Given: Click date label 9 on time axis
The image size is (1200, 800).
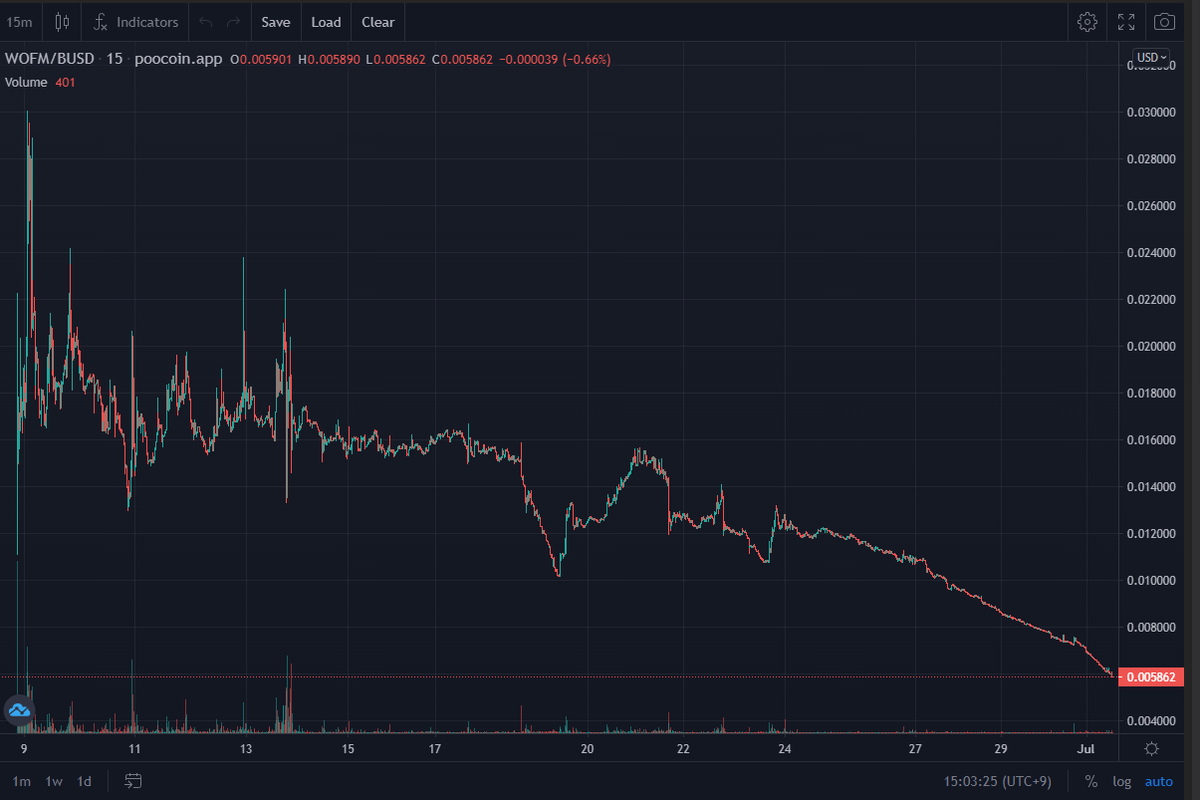Looking at the screenshot, I should (x=23, y=748).
